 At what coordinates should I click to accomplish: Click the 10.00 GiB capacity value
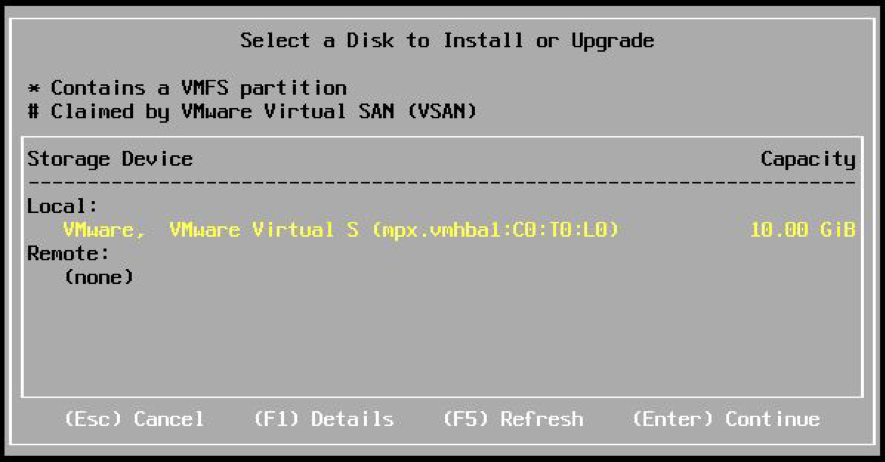[802, 230]
